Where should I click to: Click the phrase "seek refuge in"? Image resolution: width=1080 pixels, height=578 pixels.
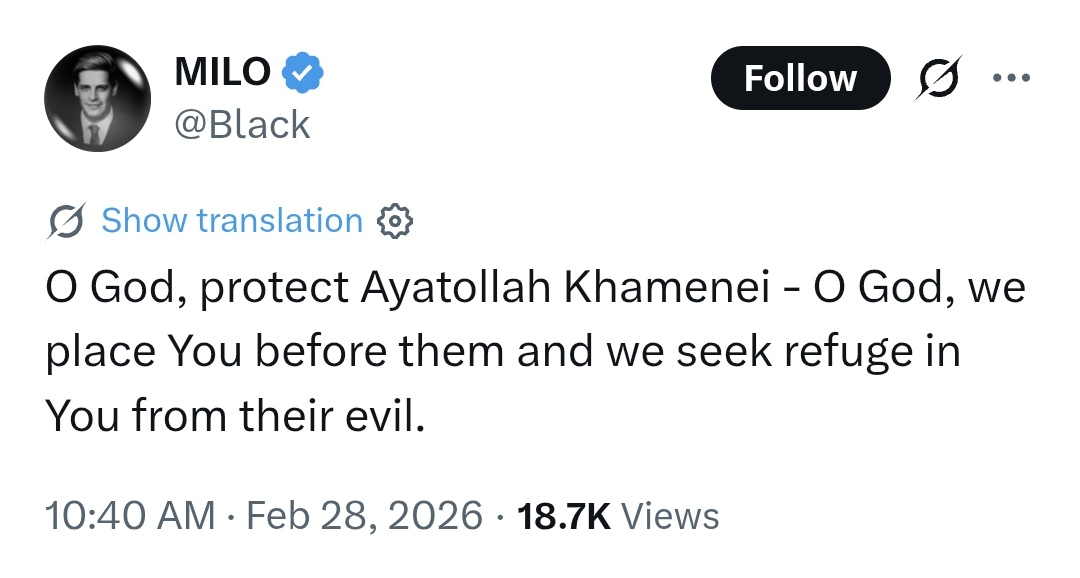tap(806, 353)
